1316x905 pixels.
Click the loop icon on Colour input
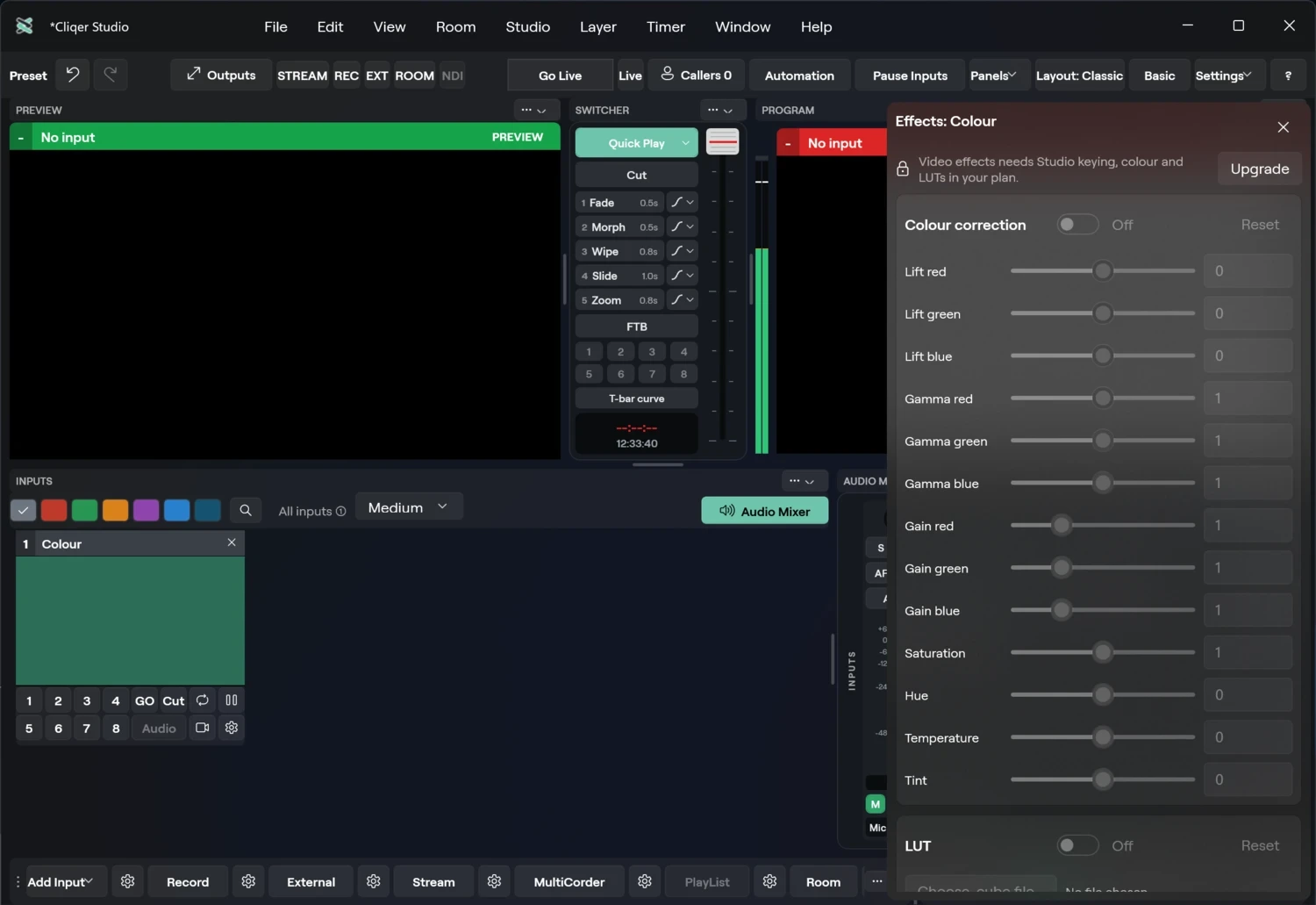point(203,700)
